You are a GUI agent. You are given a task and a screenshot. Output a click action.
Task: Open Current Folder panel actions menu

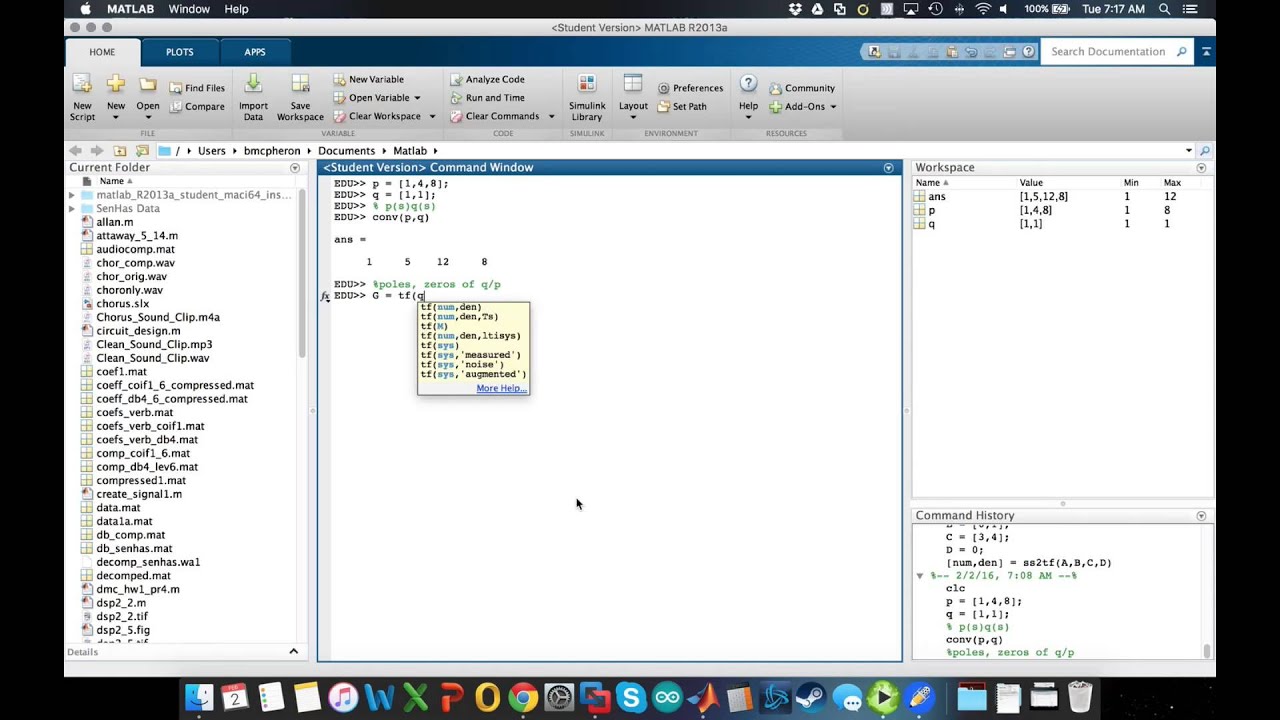click(295, 168)
